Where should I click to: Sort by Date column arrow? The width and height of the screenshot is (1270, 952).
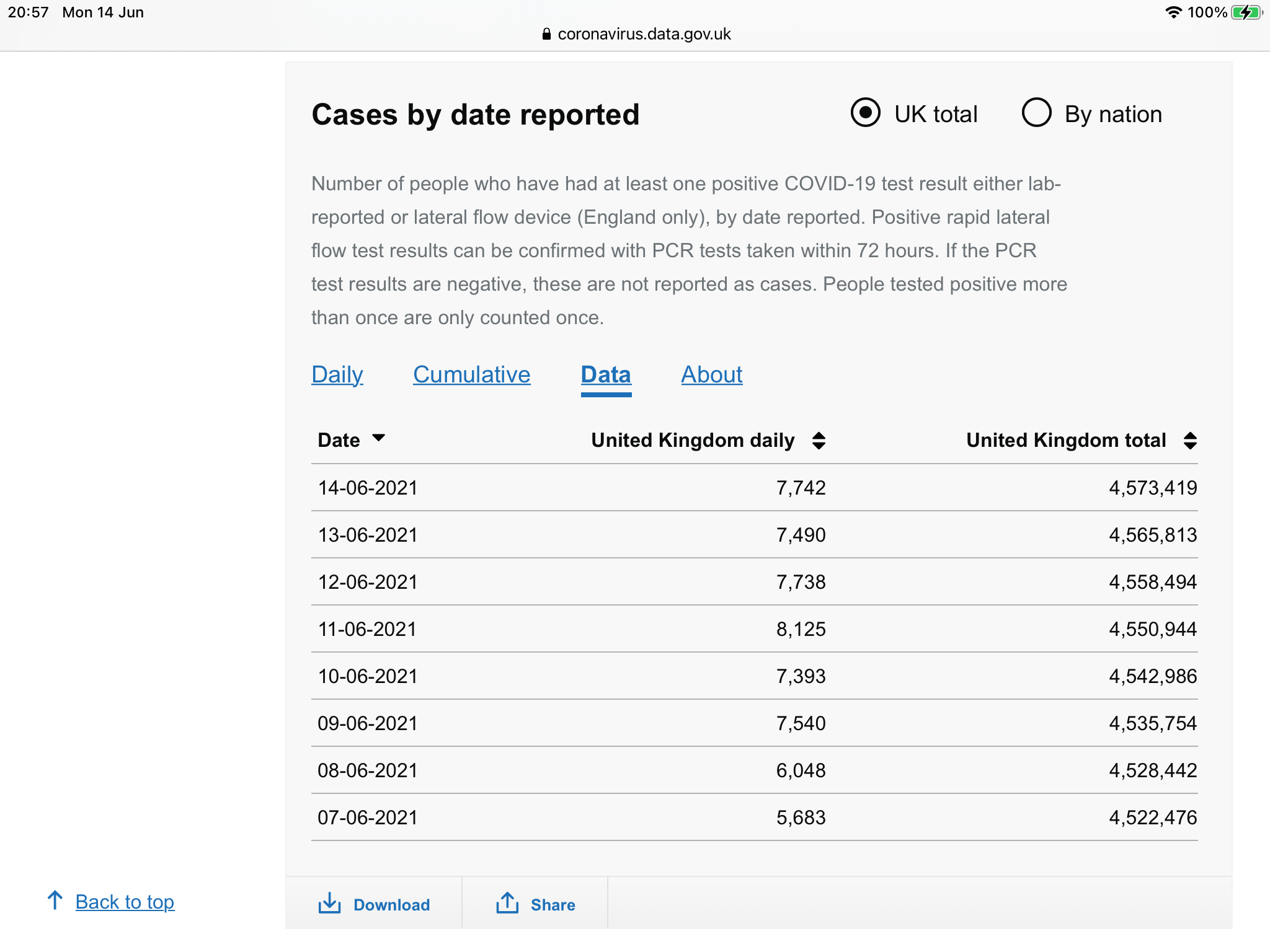[x=379, y=438]
